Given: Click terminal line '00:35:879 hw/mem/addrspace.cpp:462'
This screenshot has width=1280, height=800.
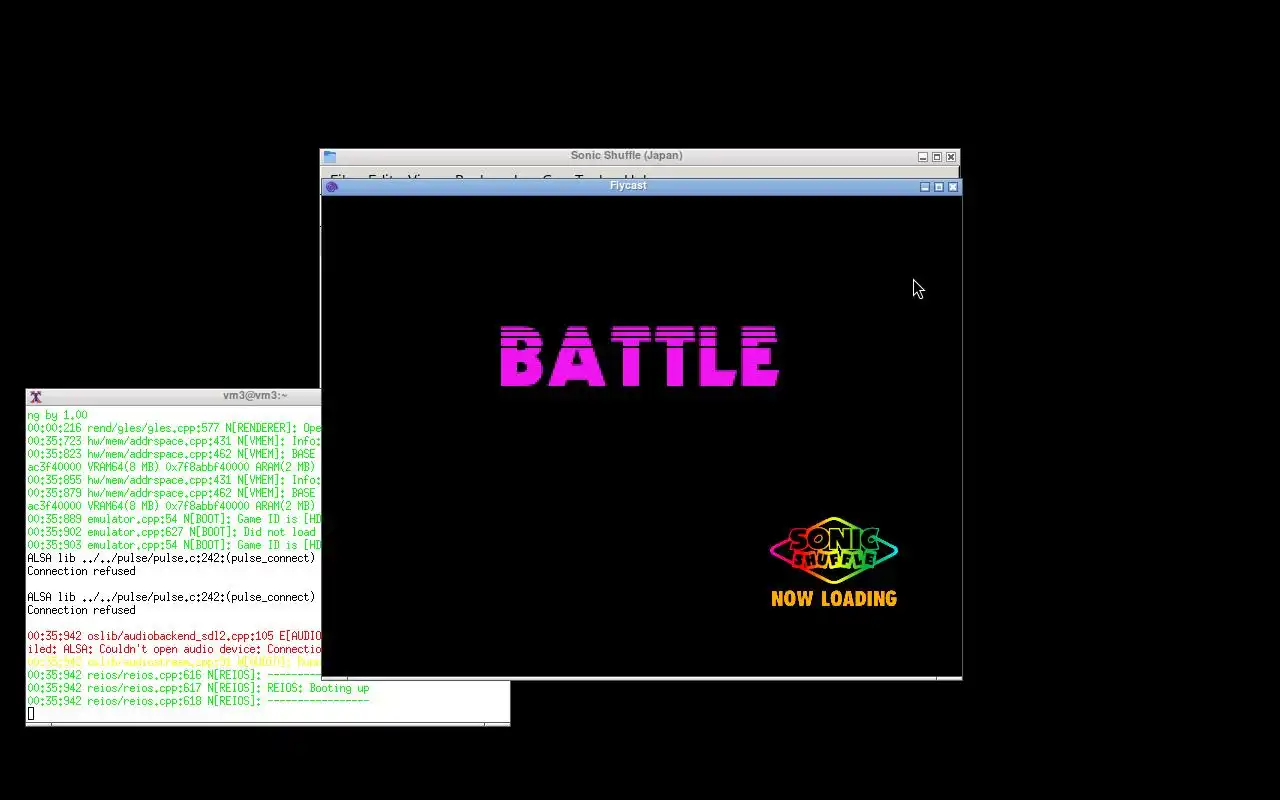Looking at the screenshot, I should click(x=174, y=493).
